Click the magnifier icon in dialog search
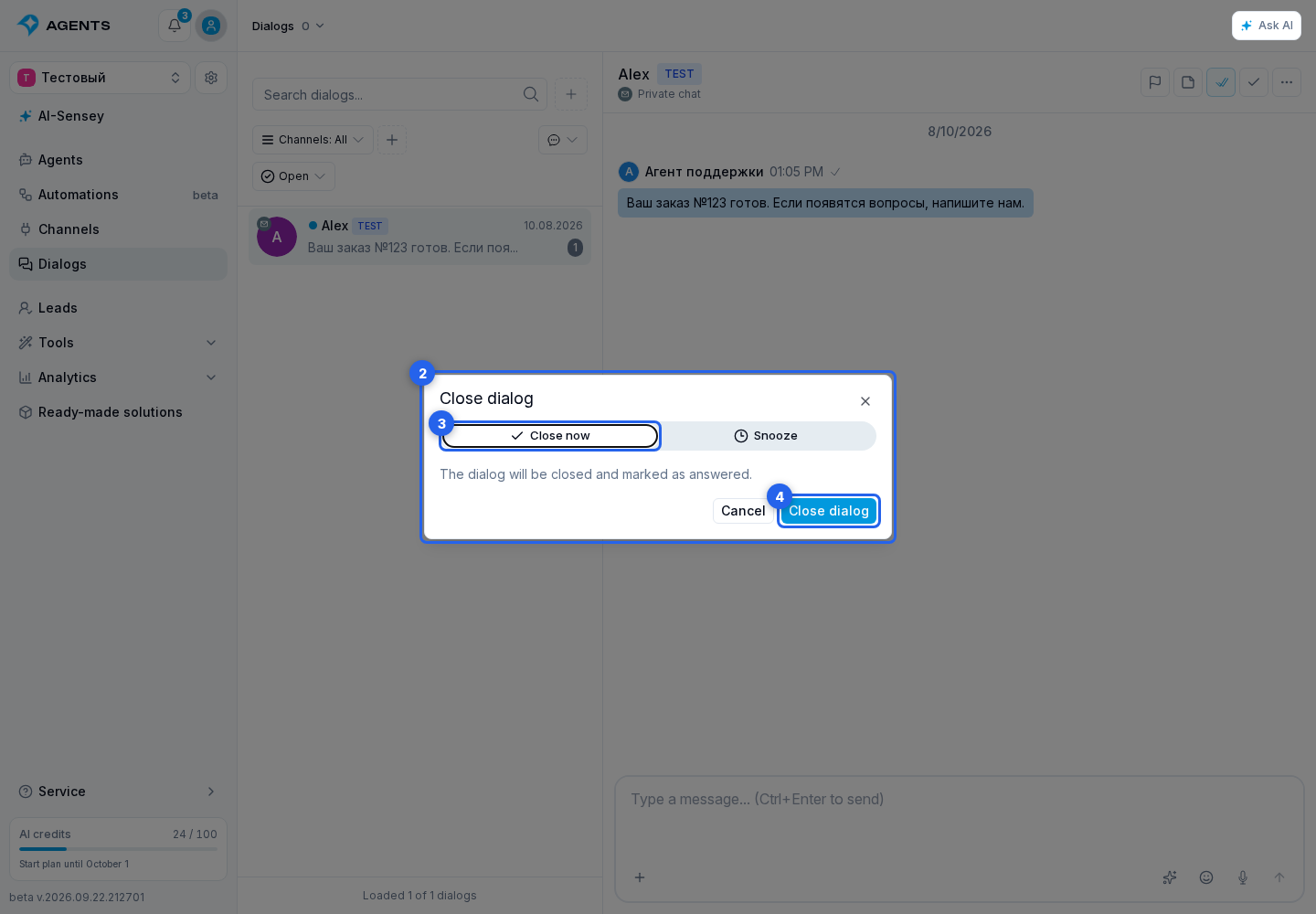 tap(531, 94)
